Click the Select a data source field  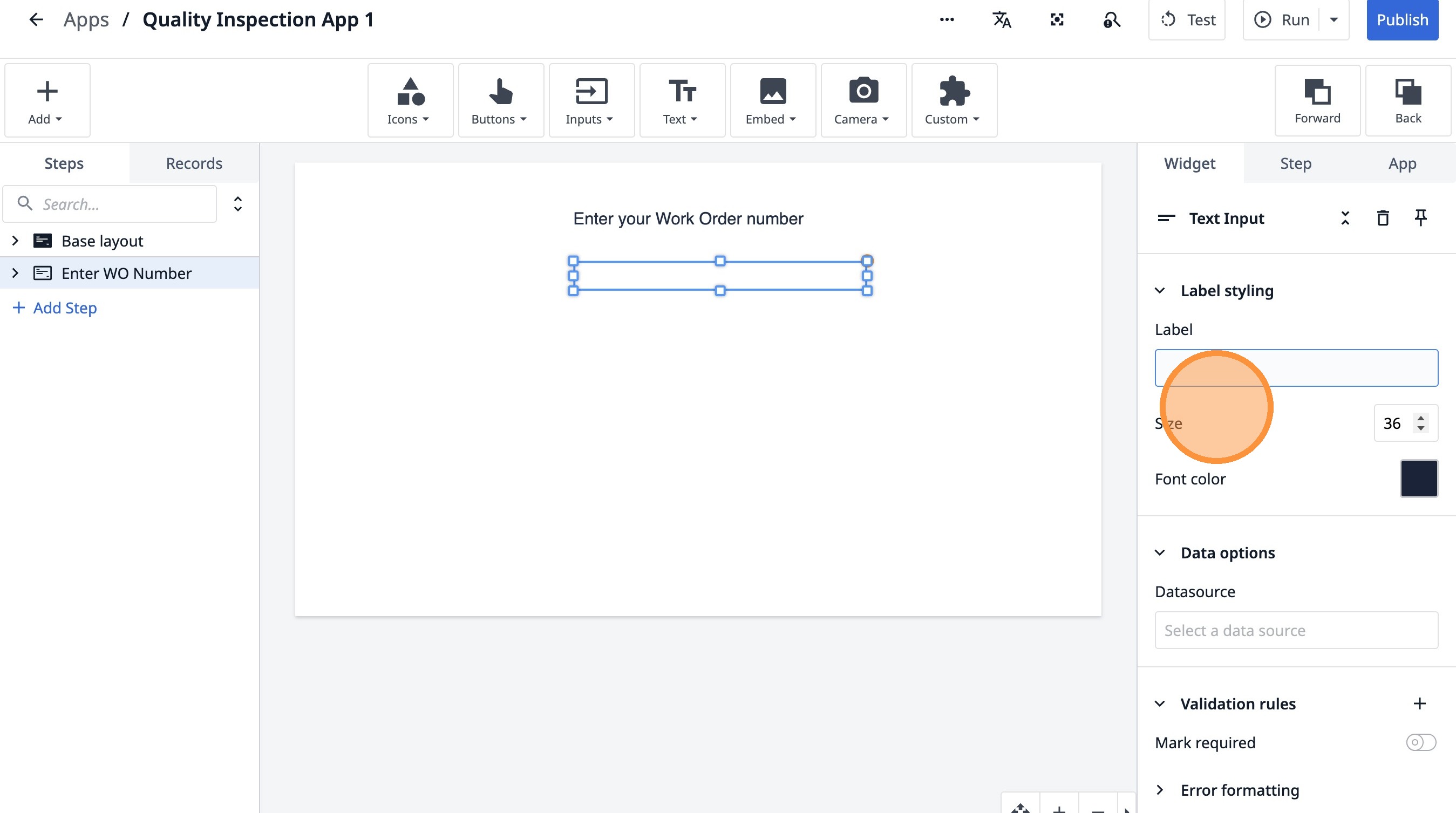pos(1296,630)
